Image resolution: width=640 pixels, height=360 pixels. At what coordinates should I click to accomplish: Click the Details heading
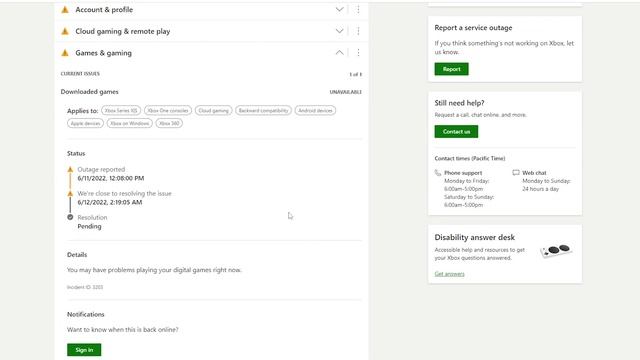(x=77, y=255)
